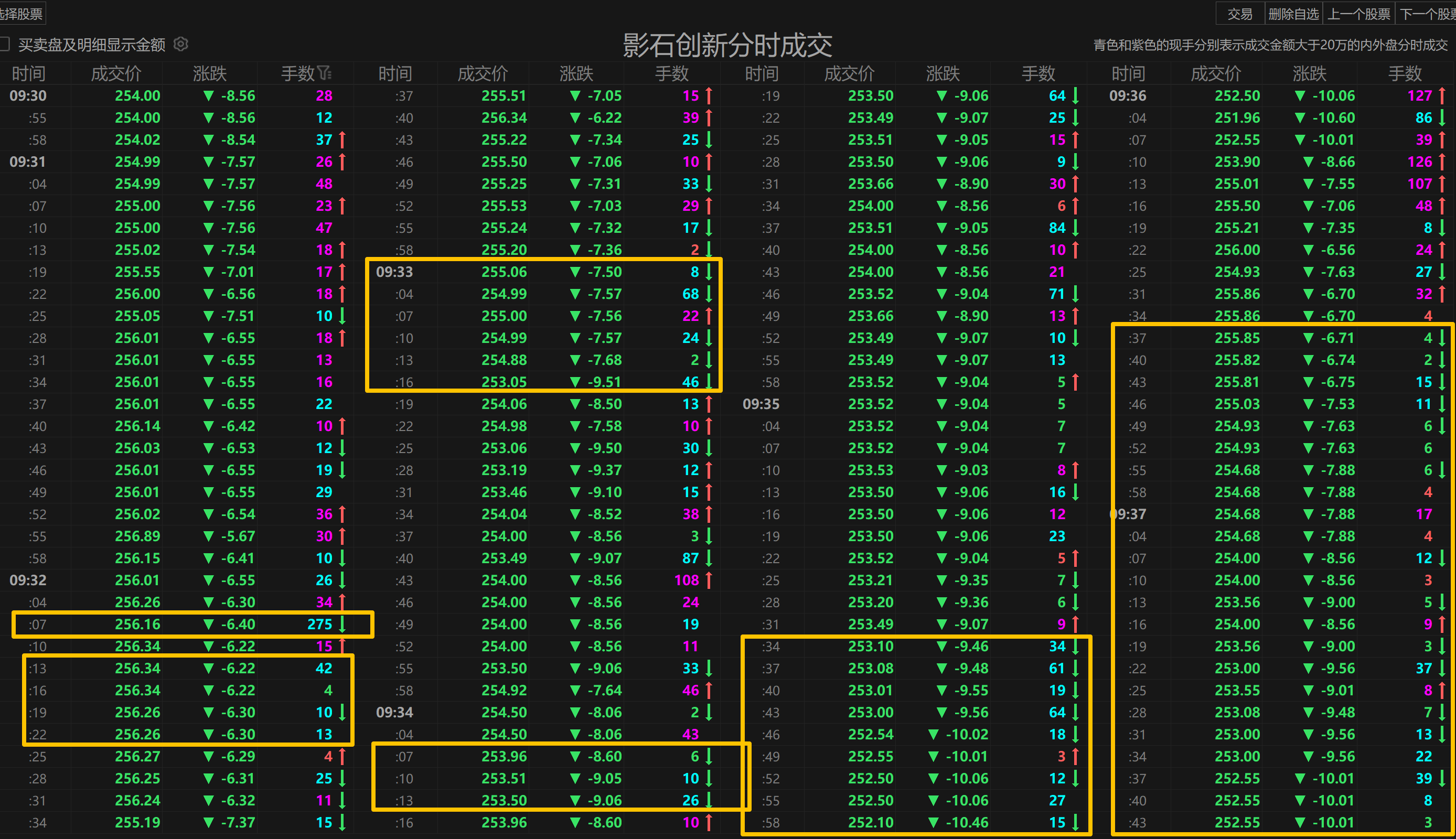The image size is (1456, 839).
Task: Click red up arrow beside 127 lots
Action: (x=1442, y=95)
